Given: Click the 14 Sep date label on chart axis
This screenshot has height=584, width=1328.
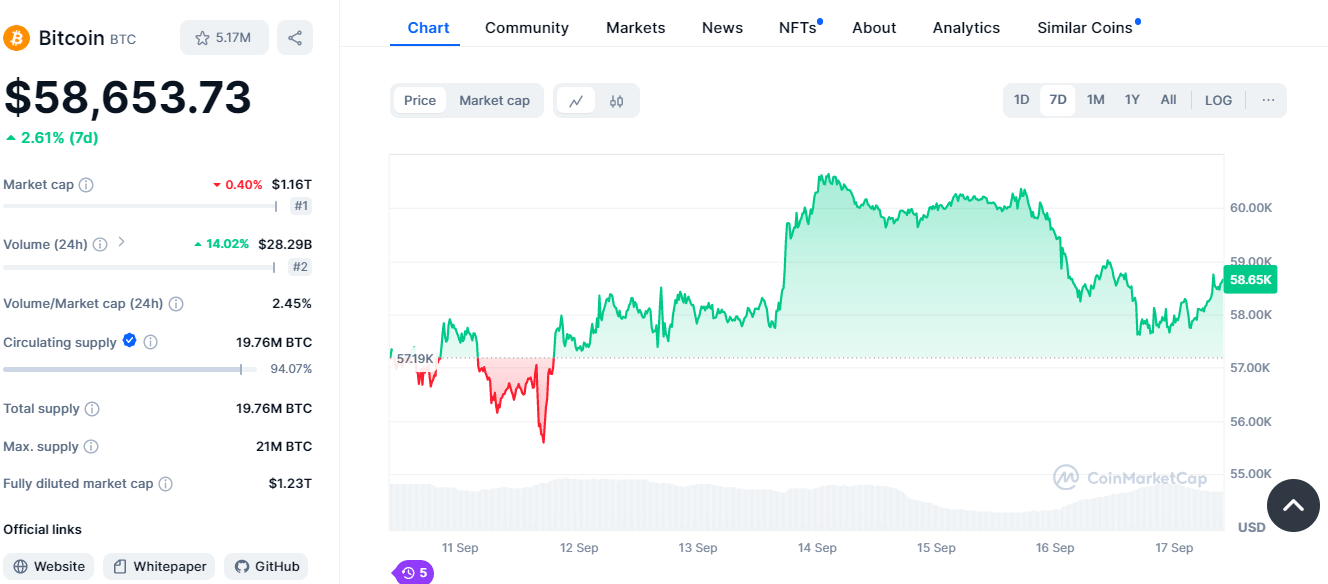Looking at the screenshot, I should [x=817, y=548].
